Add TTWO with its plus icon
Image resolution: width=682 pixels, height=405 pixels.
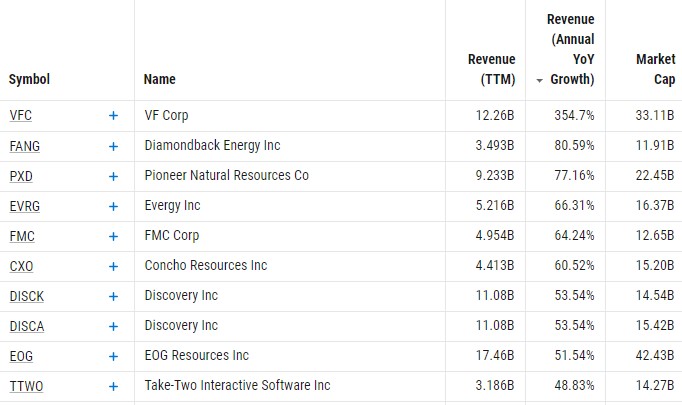pos(113,387)
